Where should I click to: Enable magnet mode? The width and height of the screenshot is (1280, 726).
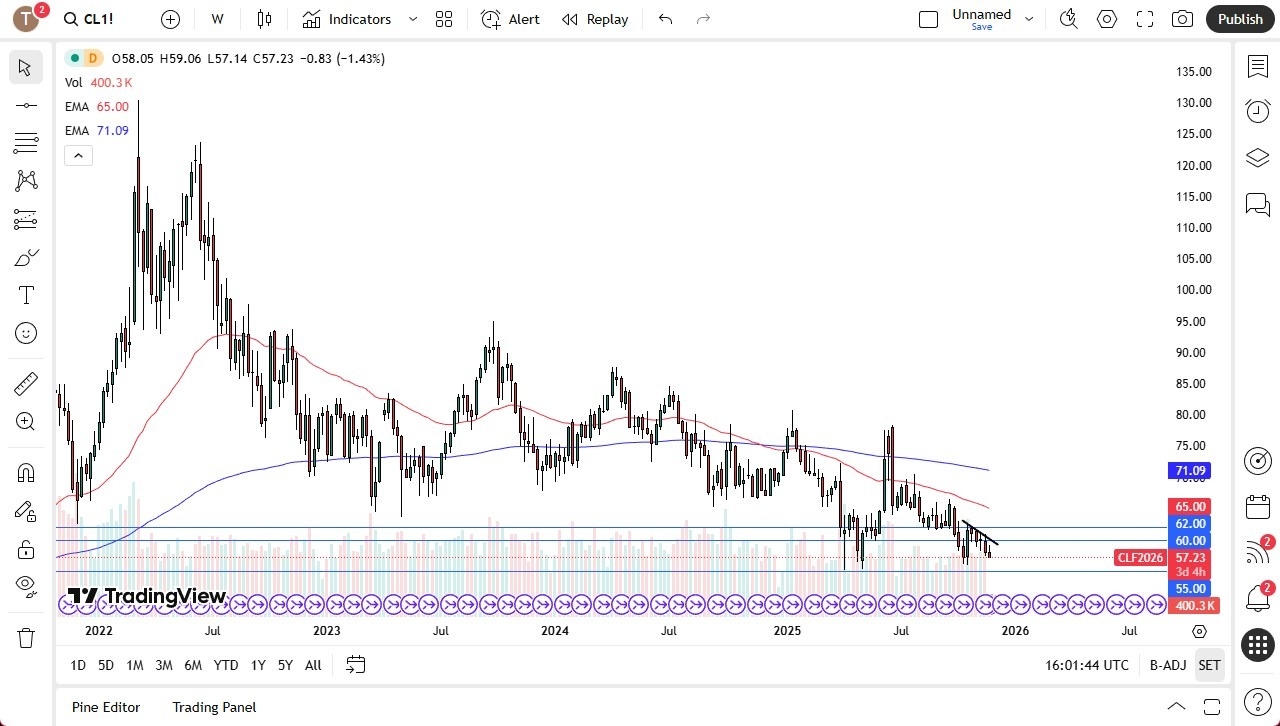tap(25, 472)
